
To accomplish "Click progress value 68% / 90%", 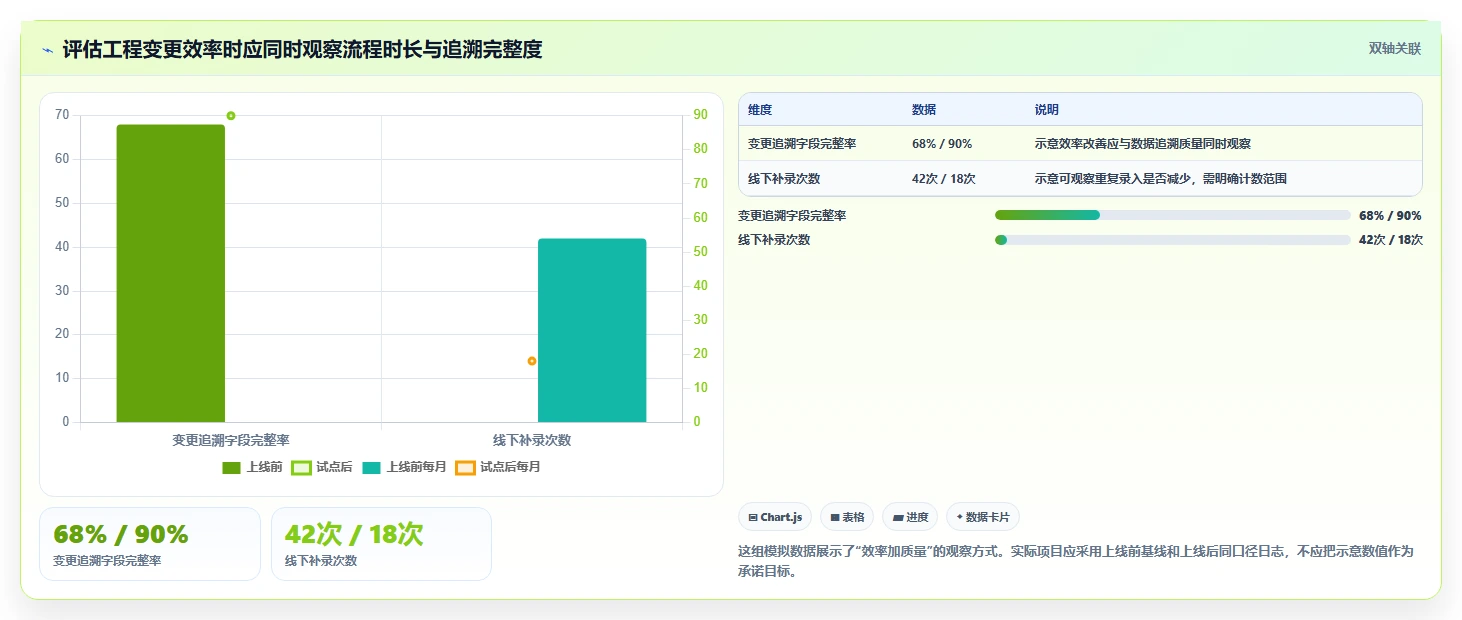I will (x=1390, y=215).
